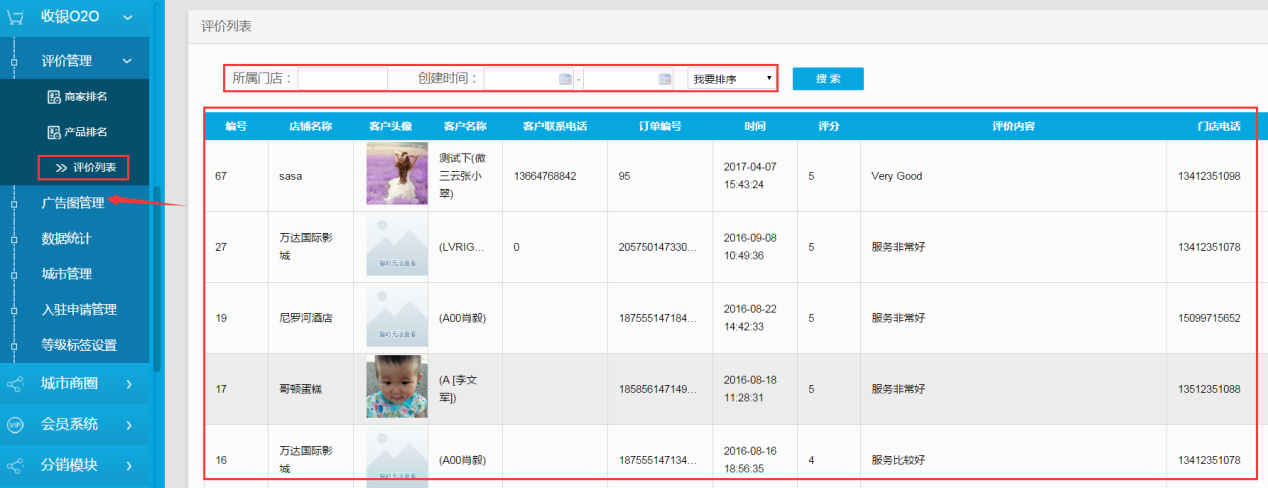
Task: Click customer phone 13664768842
Action: [545, 176]
